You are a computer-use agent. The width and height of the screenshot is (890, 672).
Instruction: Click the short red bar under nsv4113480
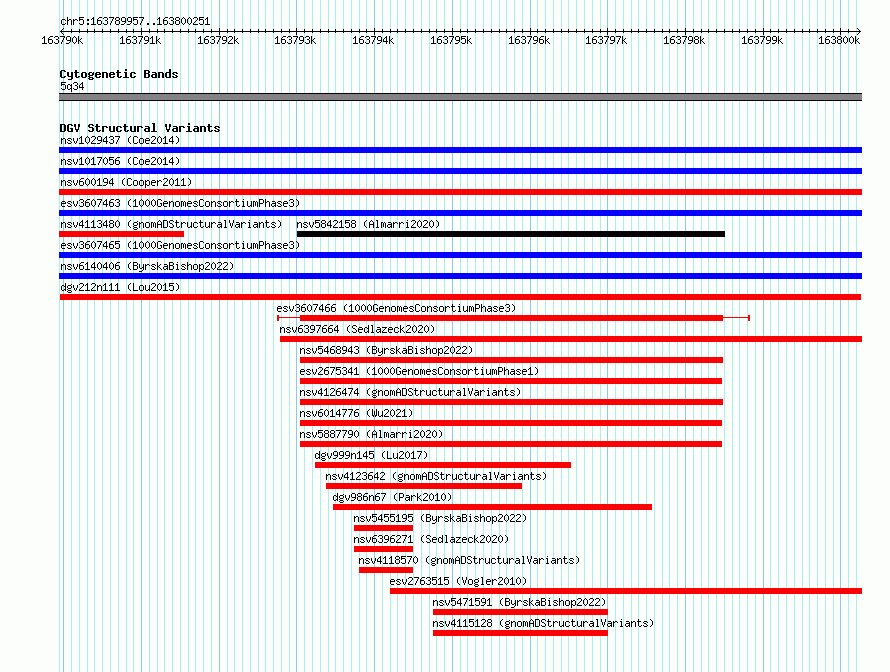click(121, 234)
